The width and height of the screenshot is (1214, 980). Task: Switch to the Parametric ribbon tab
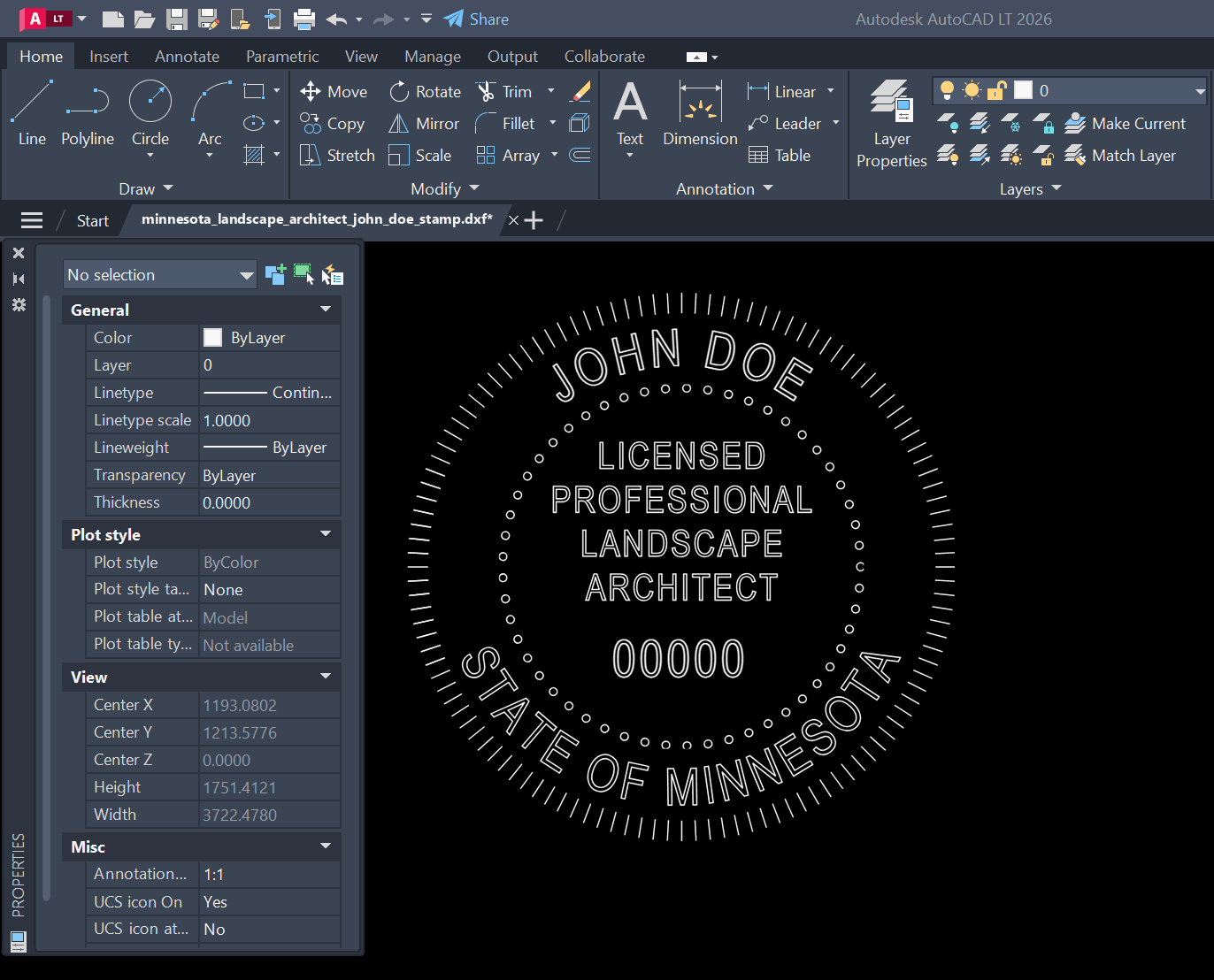282,56
